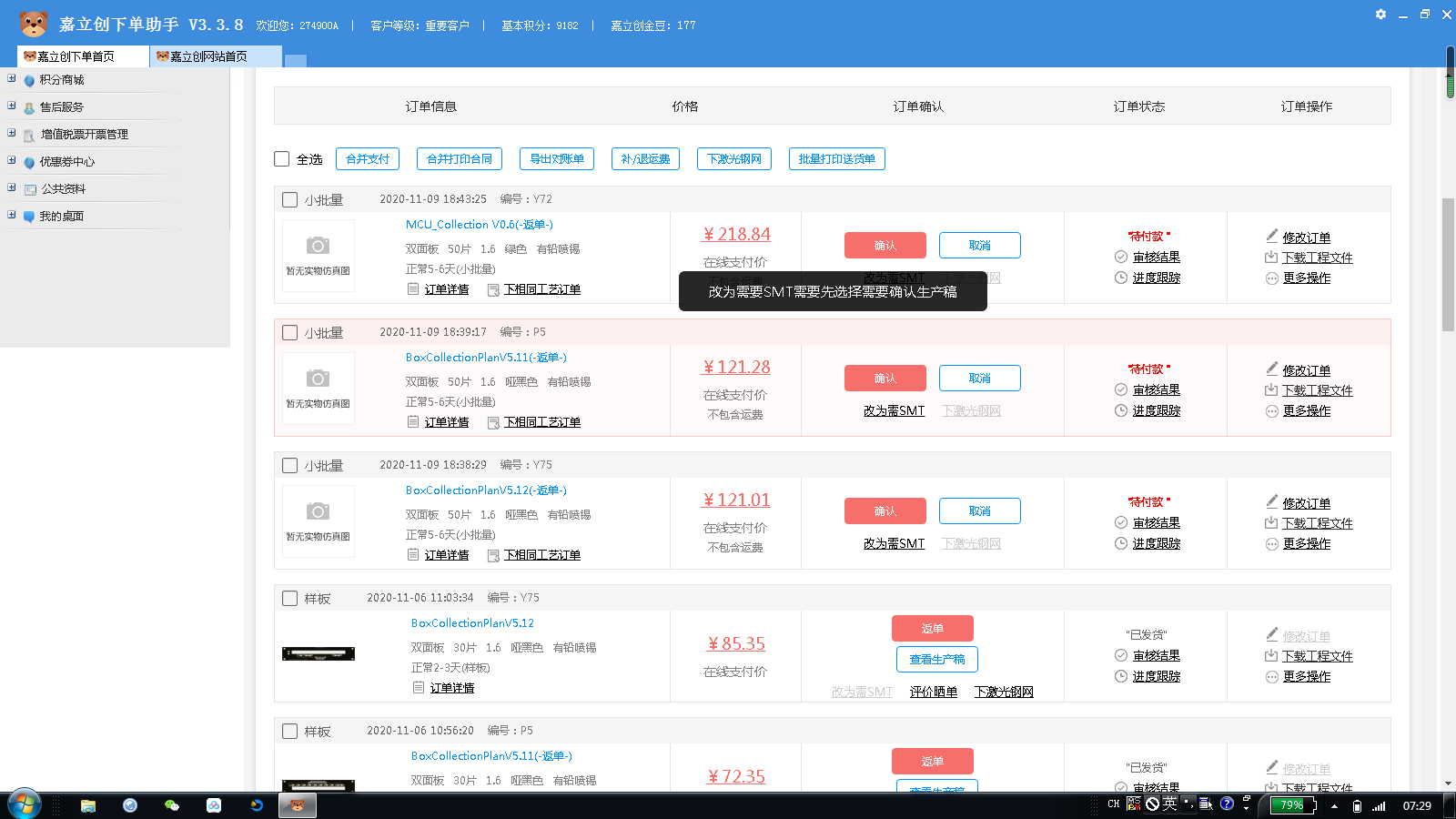1456x819 pixels.
Task: Click the bear logo of 嘉立创下单助手
Action: pos(34,24)
